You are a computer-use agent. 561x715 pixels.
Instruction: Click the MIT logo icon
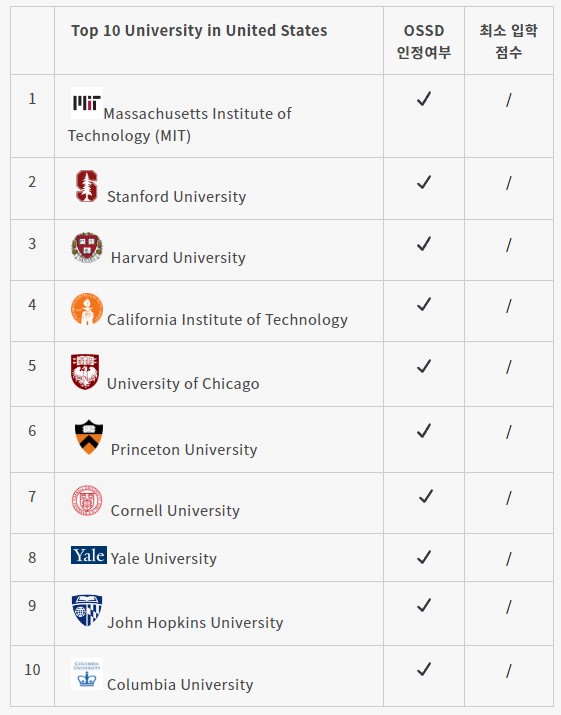tap(87, 103)
